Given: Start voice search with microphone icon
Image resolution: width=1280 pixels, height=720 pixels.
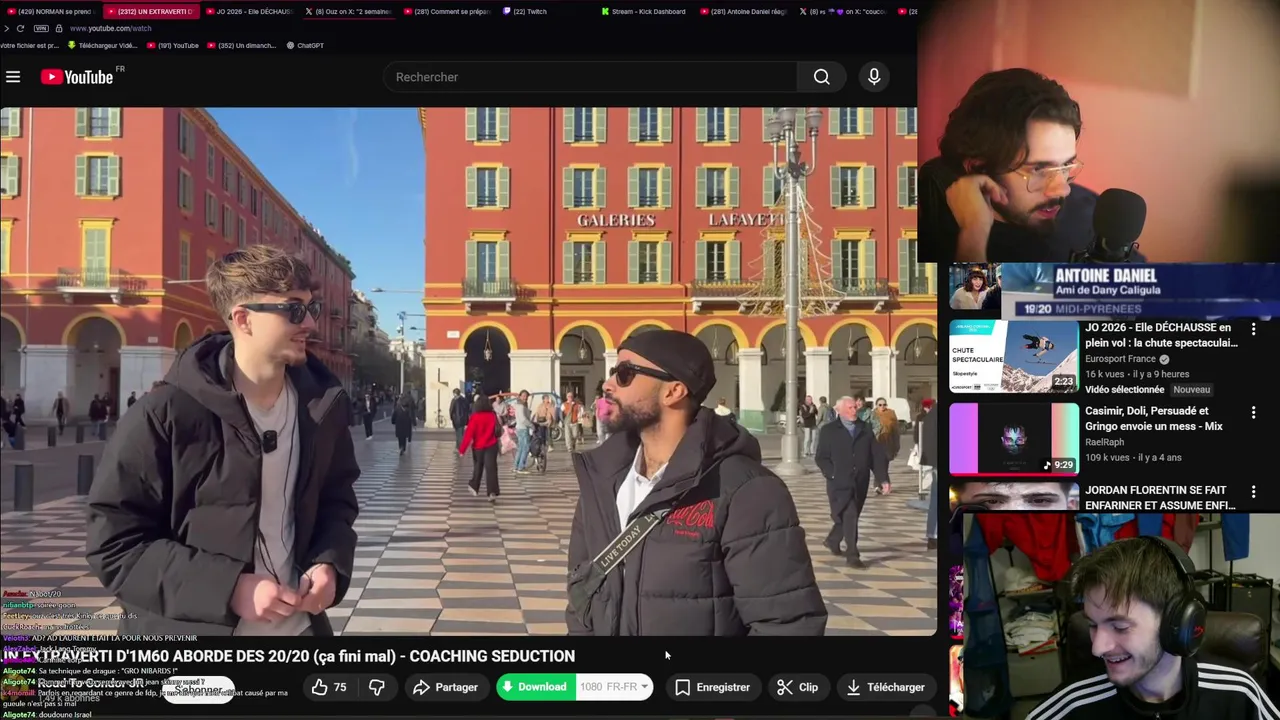Looking at the screenshot, I should (x=874, y=77).
